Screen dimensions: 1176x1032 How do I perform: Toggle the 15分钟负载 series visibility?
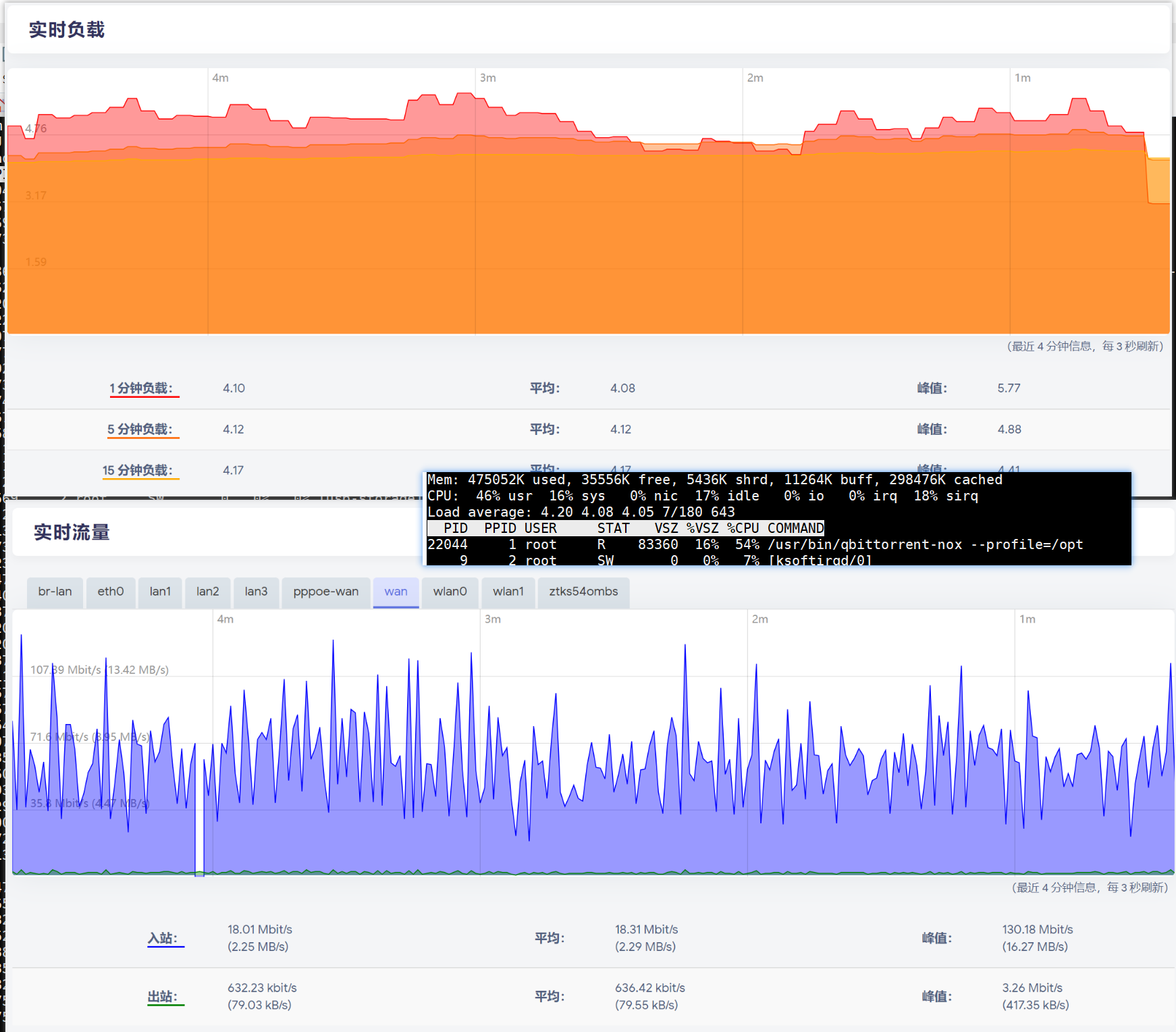point(138,470)
